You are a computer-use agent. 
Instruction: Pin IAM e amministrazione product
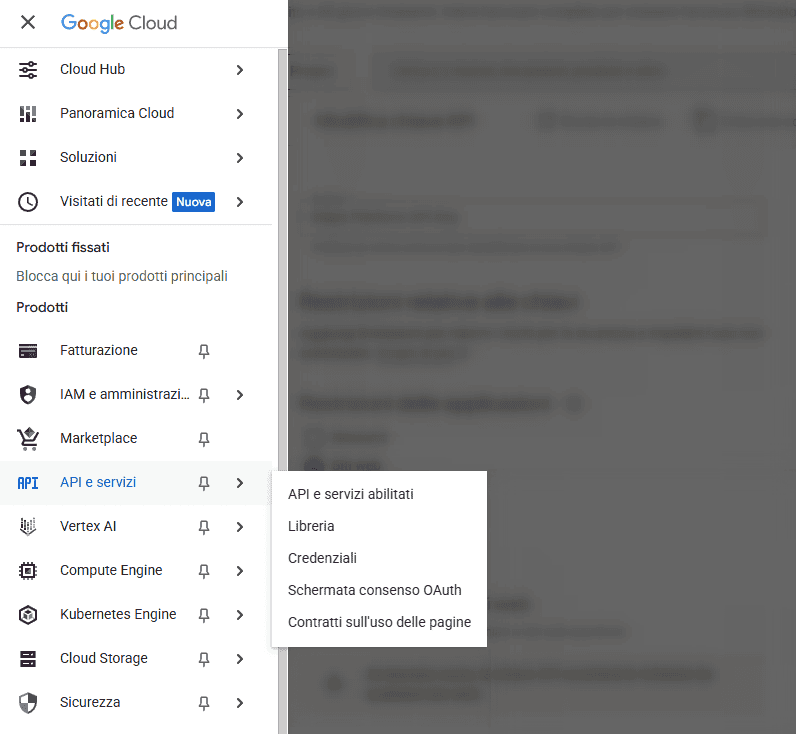[204, 395]
